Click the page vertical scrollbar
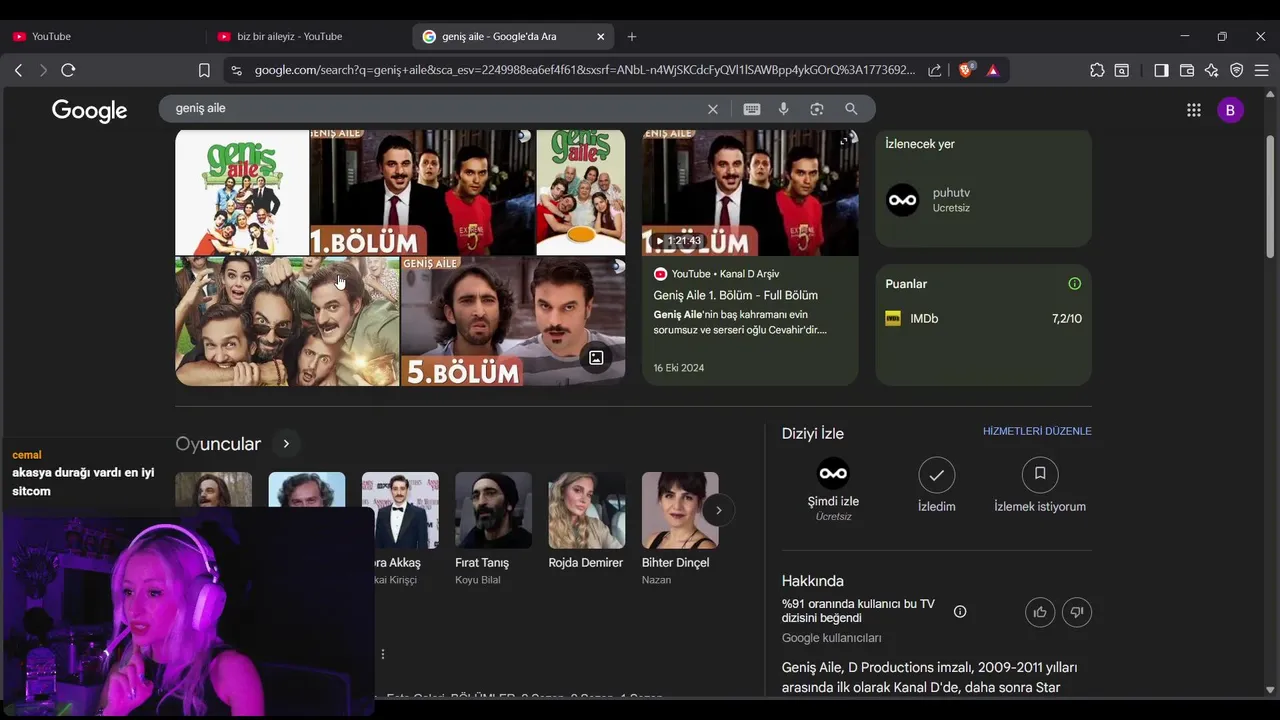Viewport: 1280px width, 720px height. (1270, 195)
